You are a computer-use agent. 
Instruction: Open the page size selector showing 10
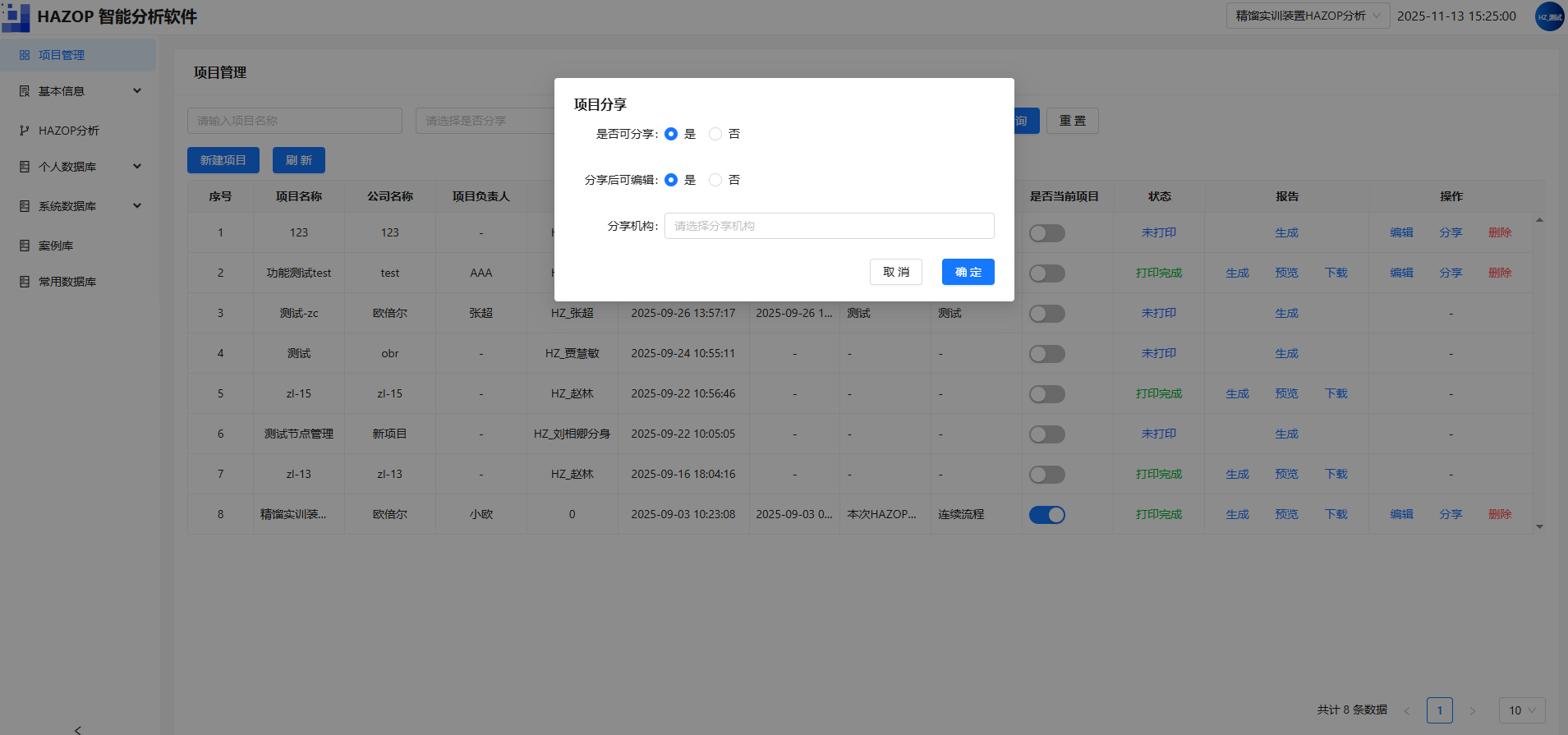tap(1523, 710)
